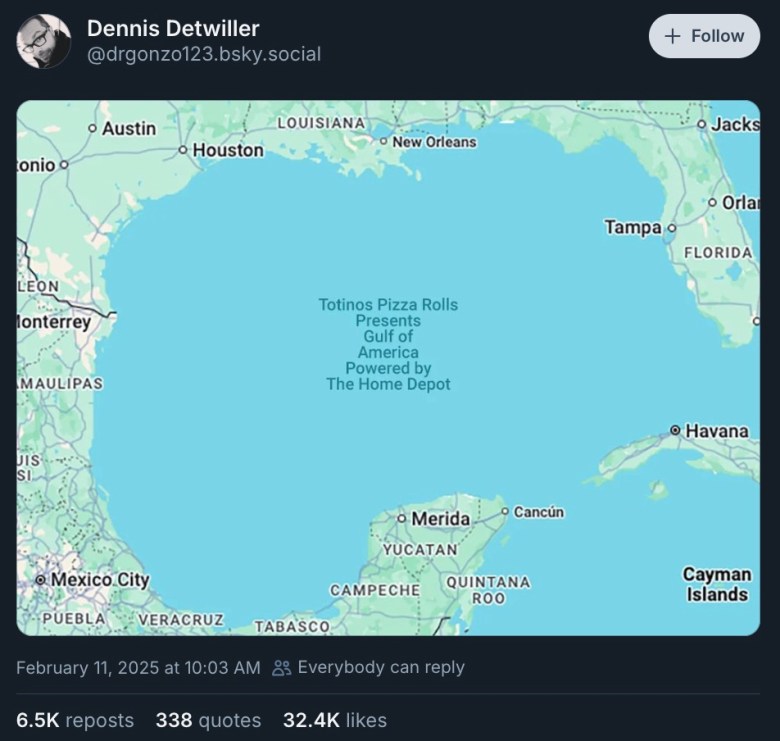This screenshot has height=741, width=780.
Task: Click the Tampa city marker dot
Action: [x=672, y=228]
